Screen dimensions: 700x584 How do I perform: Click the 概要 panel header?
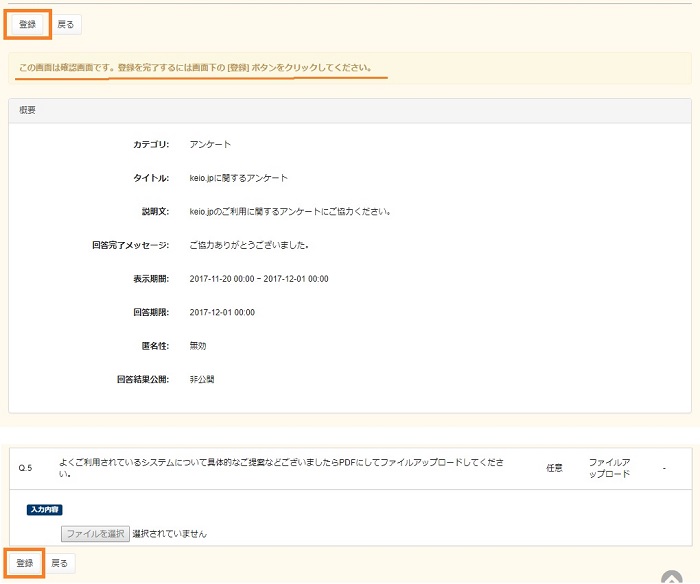pos(28,110)
